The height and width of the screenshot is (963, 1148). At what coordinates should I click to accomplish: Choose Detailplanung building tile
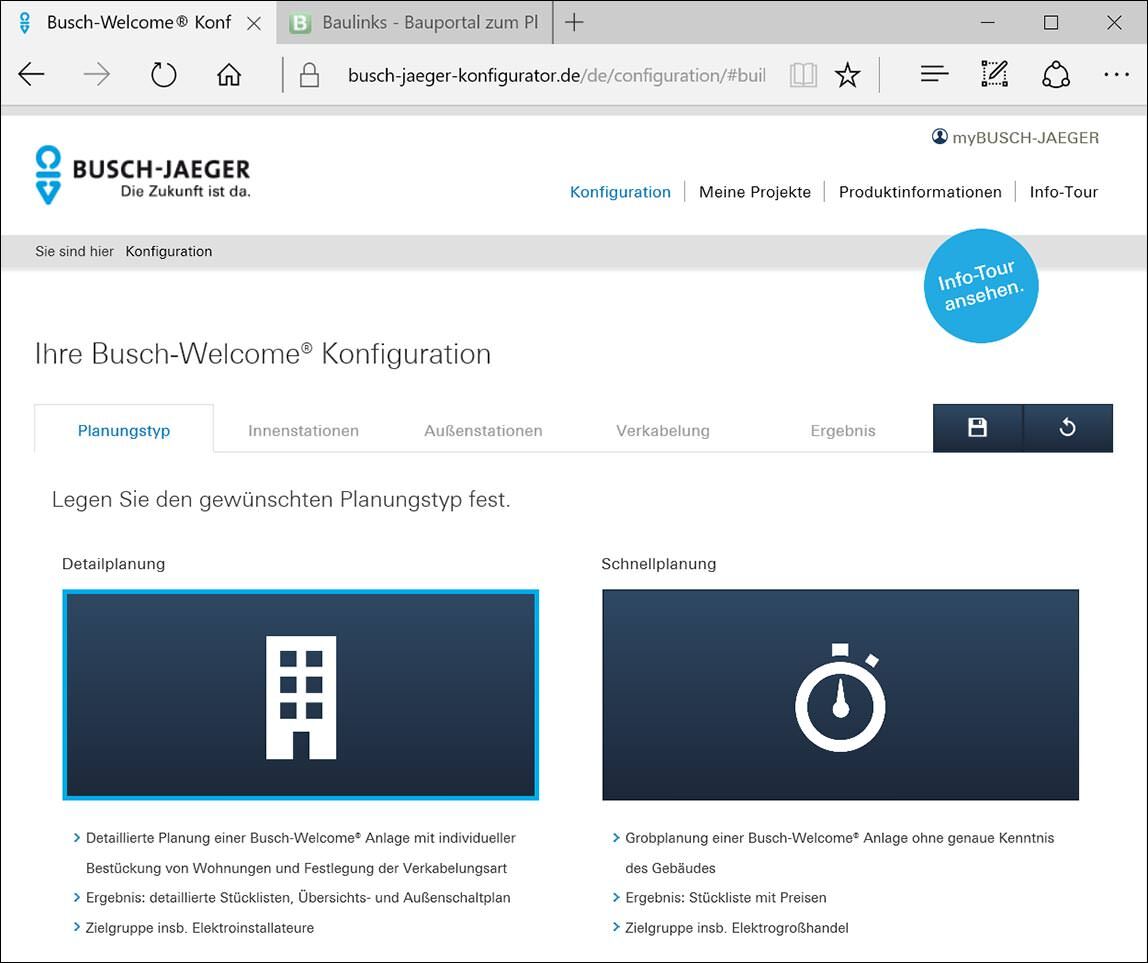[x=301, y=694]
